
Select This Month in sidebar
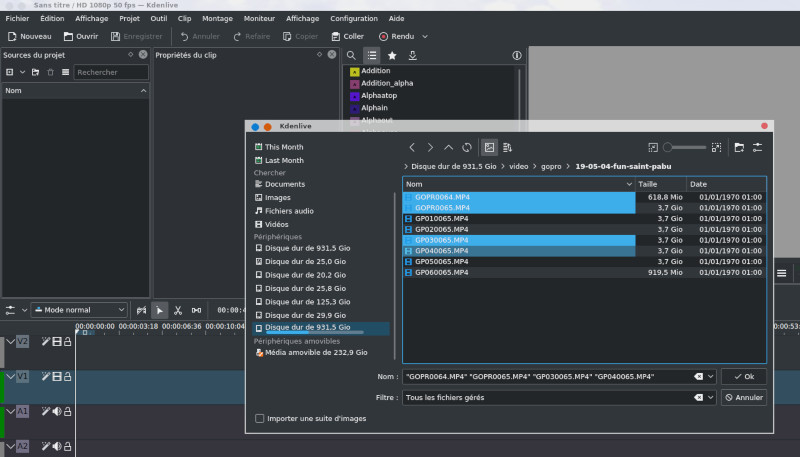click(x=279, y=147)
